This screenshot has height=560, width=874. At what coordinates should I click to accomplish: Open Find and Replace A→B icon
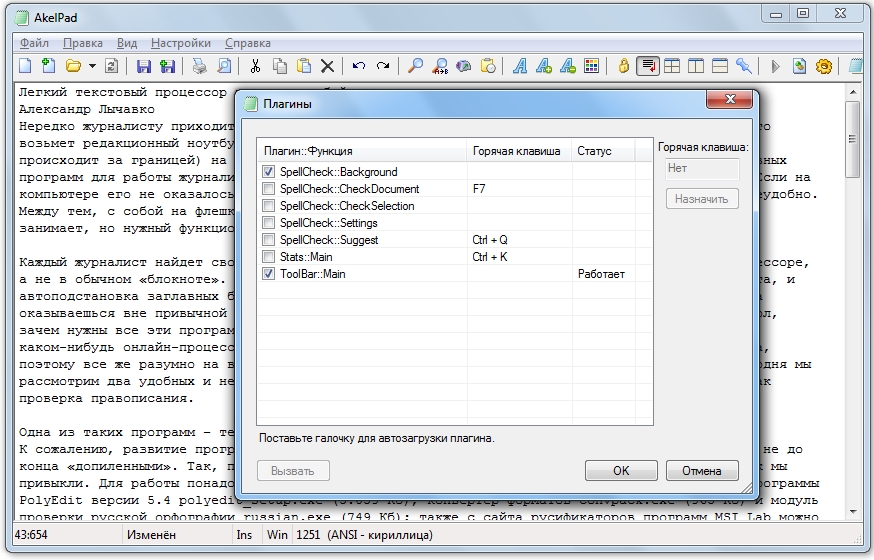pos(440,66)
